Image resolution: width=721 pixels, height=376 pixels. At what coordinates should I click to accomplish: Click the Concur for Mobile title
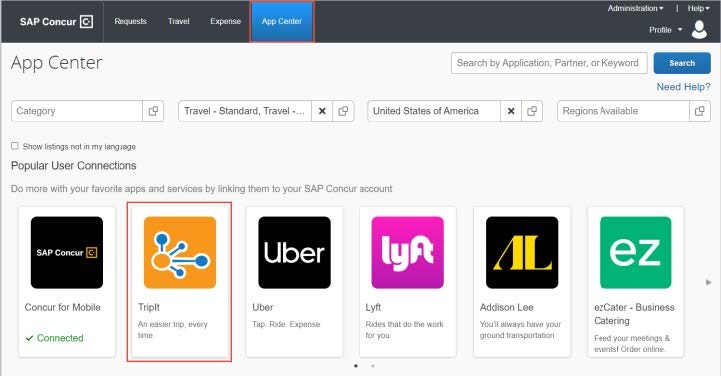[63, 307]
